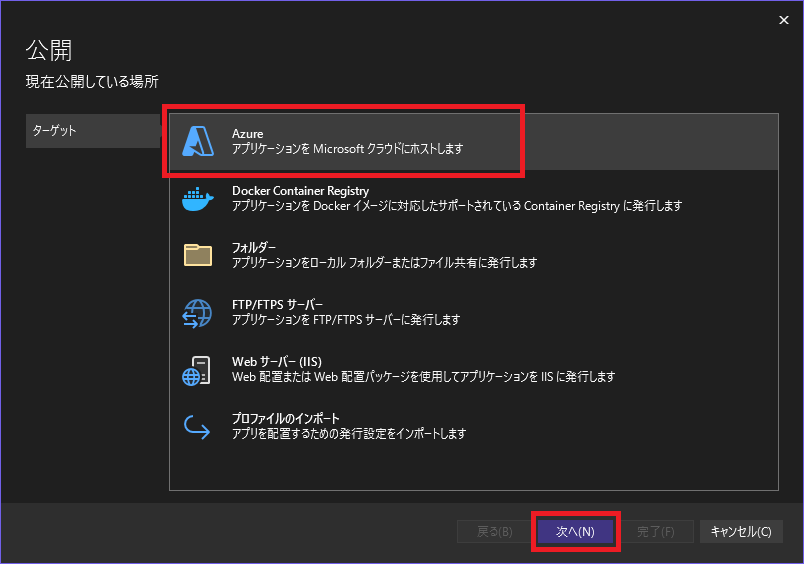Click the Azure logo icon
804x564 pixels.
[x=198, y=141]
